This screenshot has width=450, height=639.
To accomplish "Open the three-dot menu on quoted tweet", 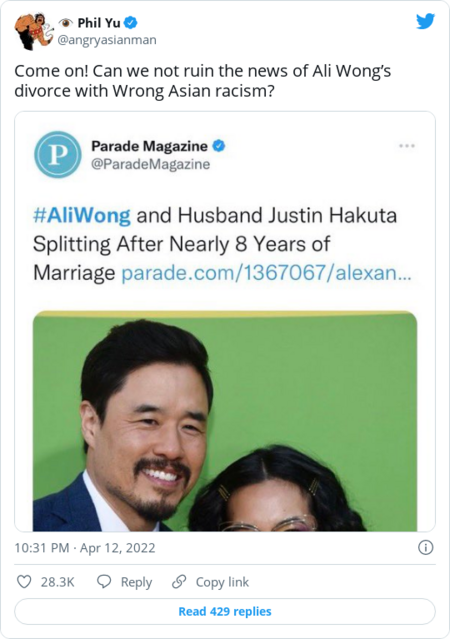I will (x=407, y=146).
